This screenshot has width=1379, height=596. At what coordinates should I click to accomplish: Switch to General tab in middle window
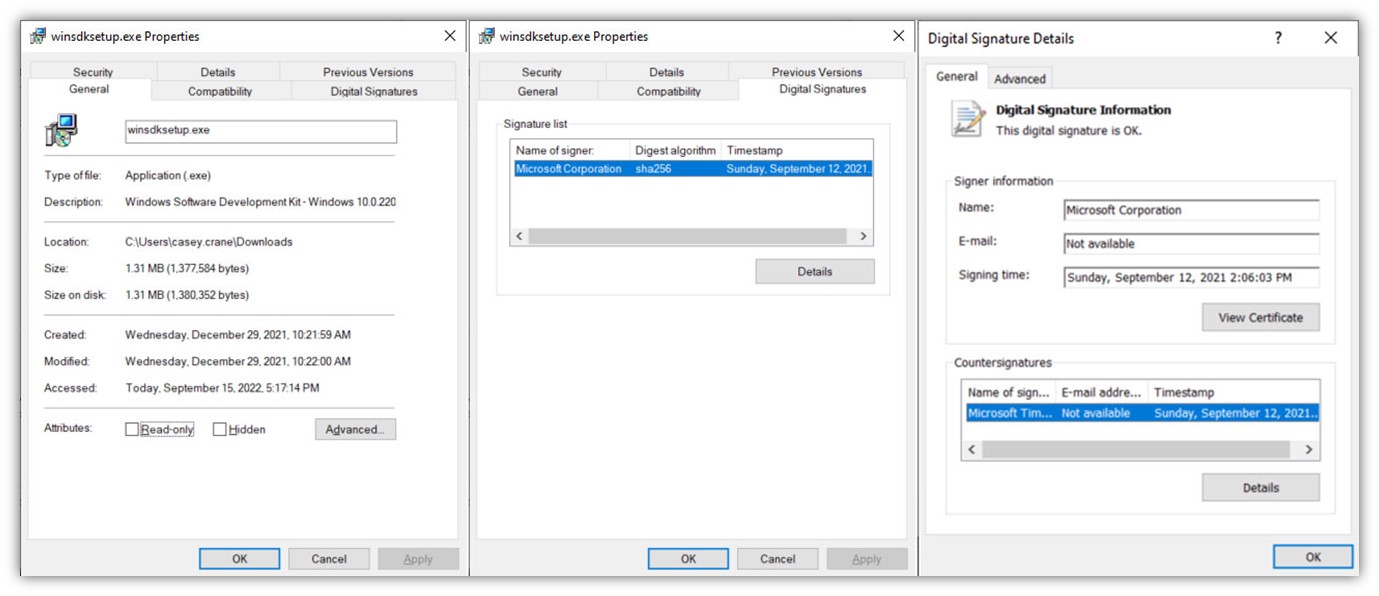pyautogui.click(x=538, y=91)
